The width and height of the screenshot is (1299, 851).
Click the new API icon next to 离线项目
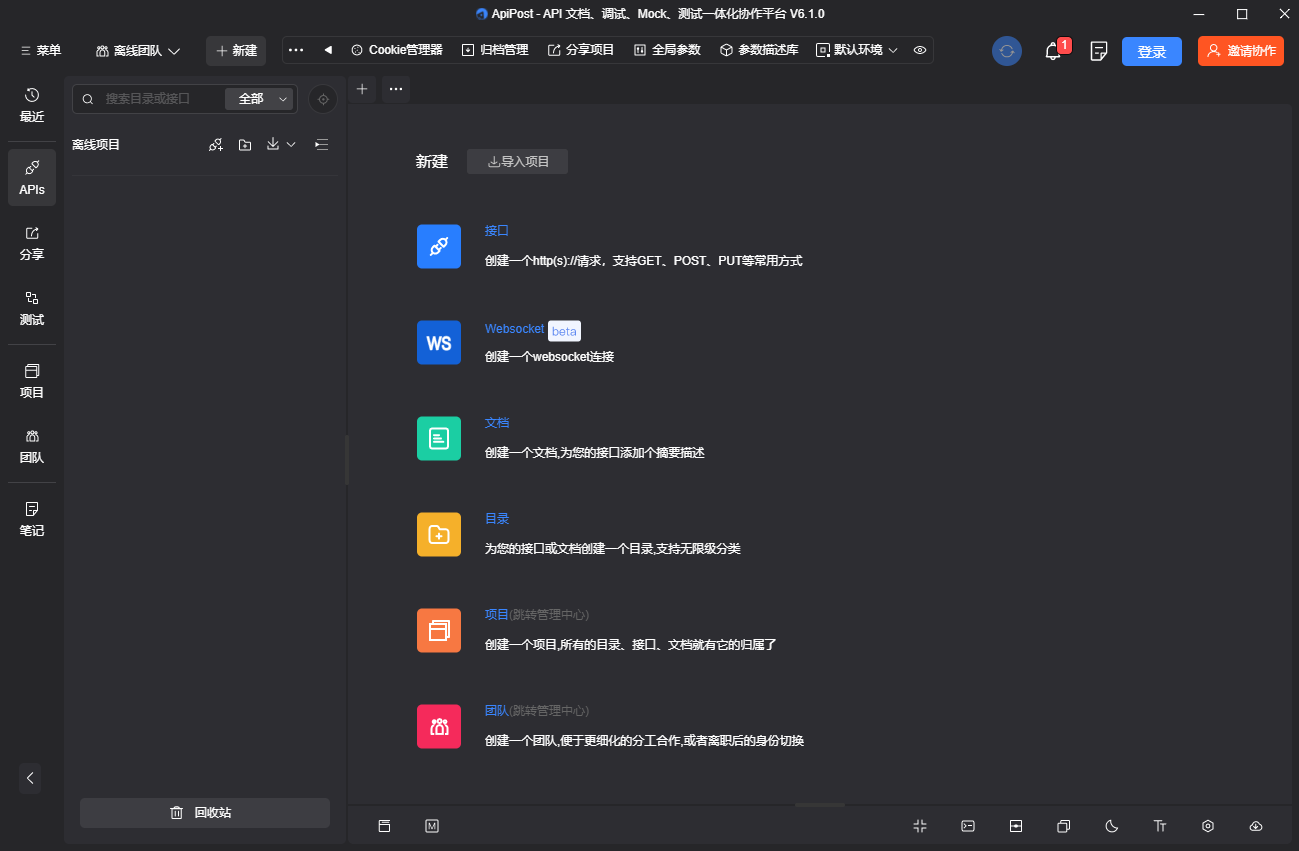pos(215,144)
